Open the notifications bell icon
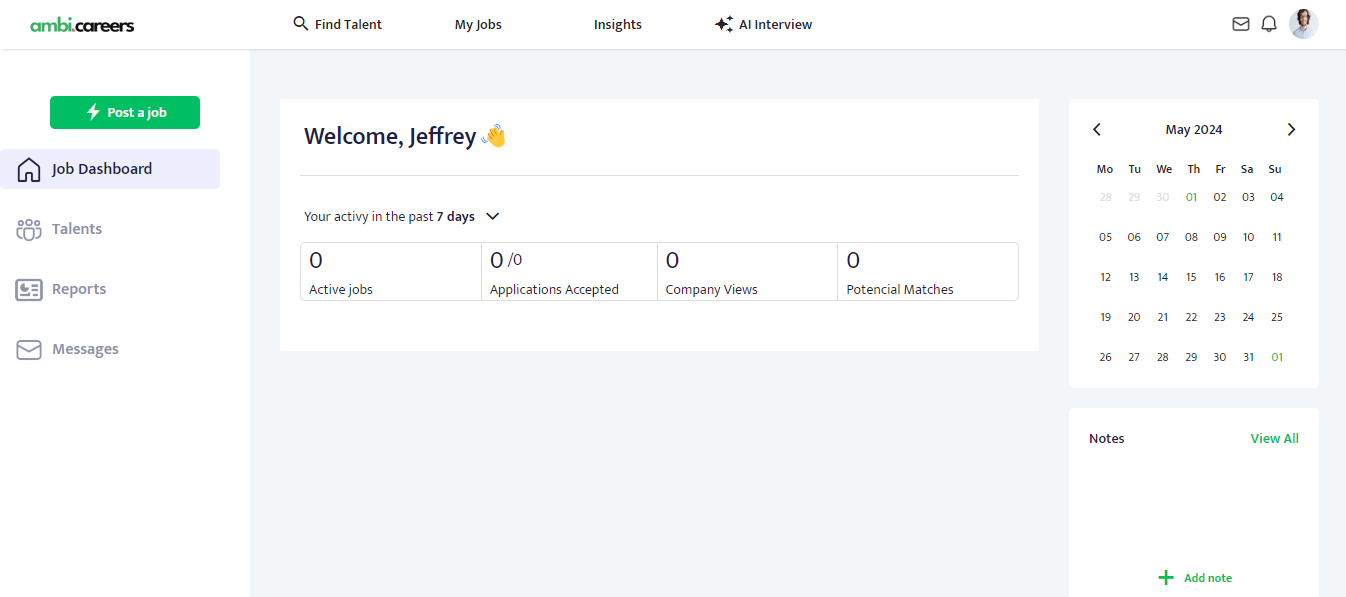The image size is (1346, 597). coord(1269,24)
